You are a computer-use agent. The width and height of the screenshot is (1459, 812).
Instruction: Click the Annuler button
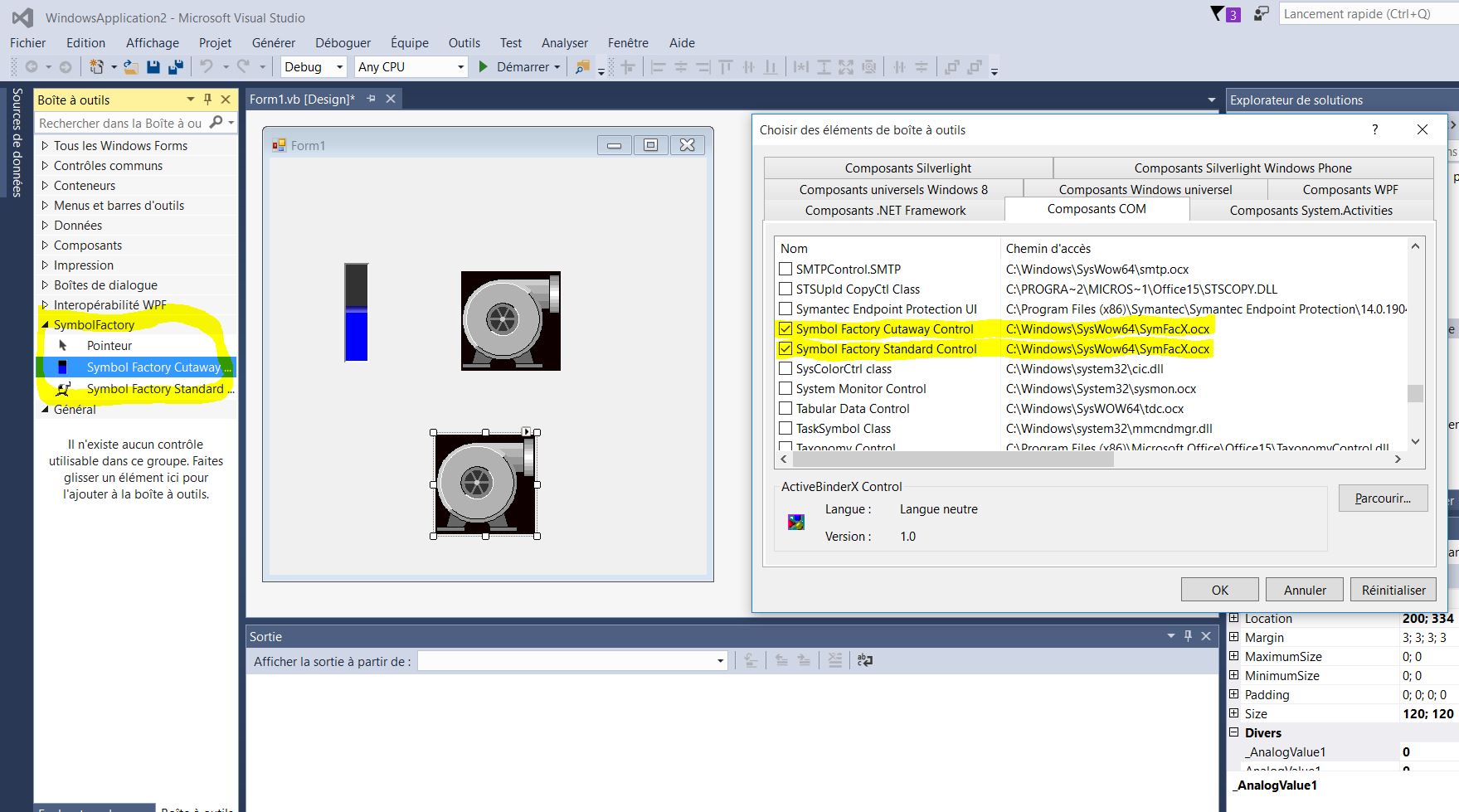[x=1305, y=590]
